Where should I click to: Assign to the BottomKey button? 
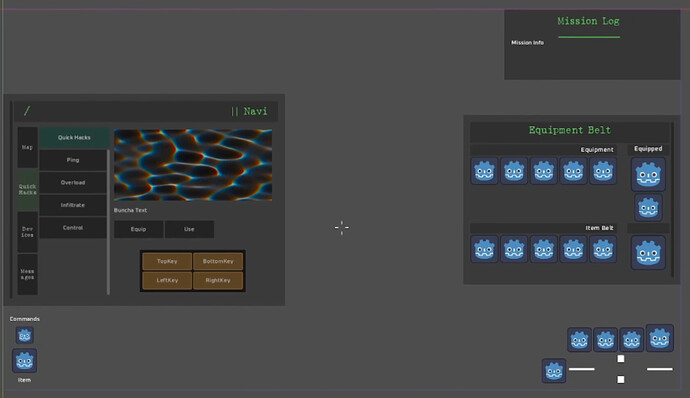coord(218,262)
